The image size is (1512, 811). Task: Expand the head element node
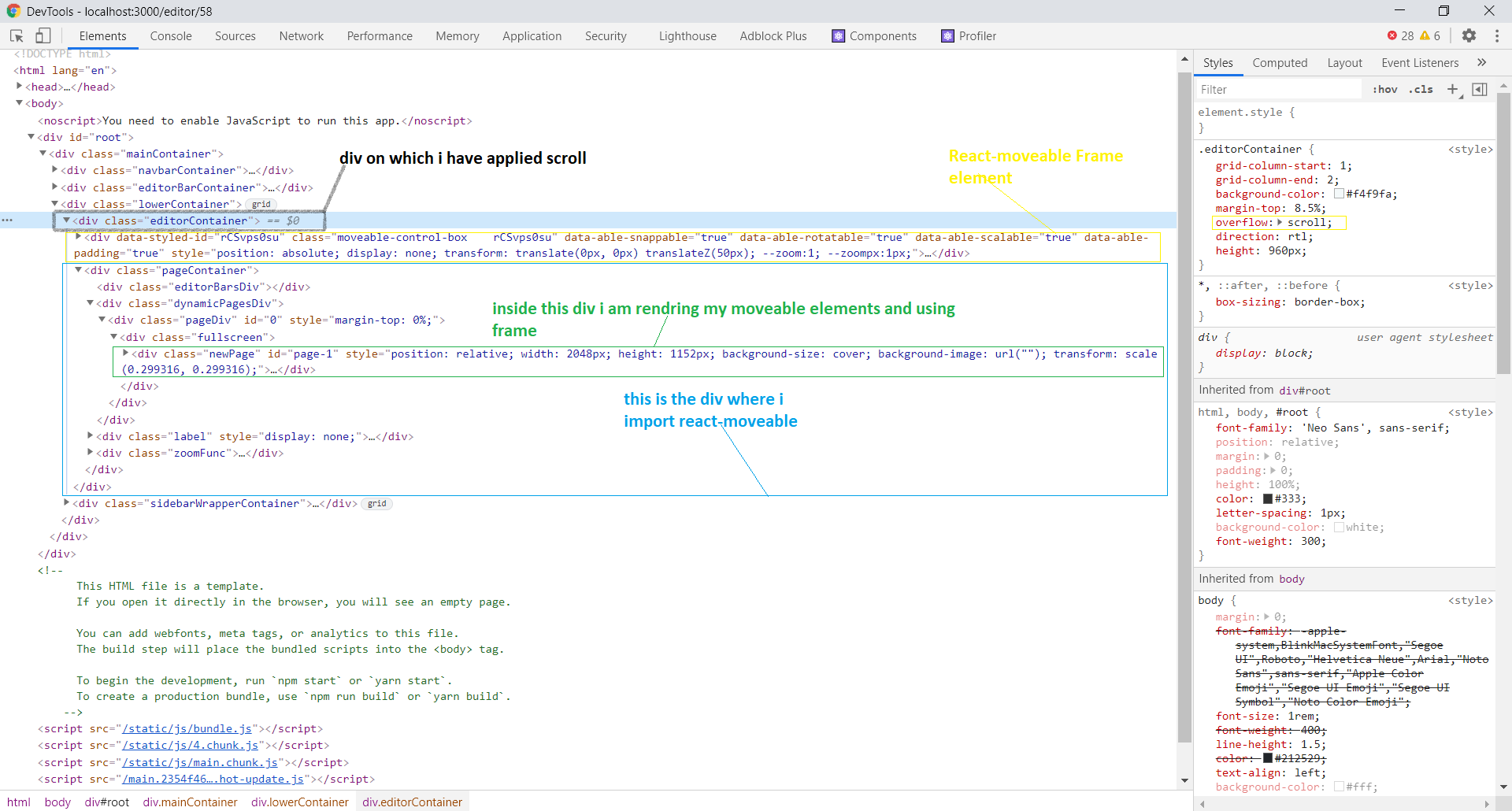19,87
